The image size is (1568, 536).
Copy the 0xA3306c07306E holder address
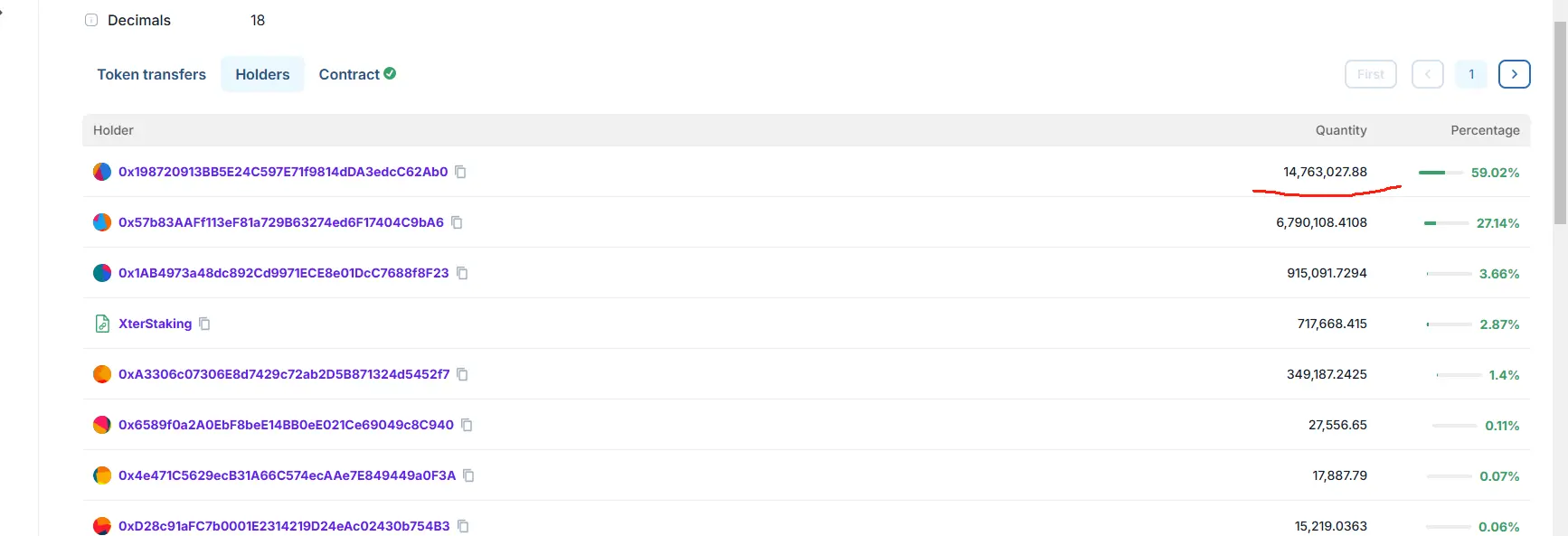pos(462,374)
